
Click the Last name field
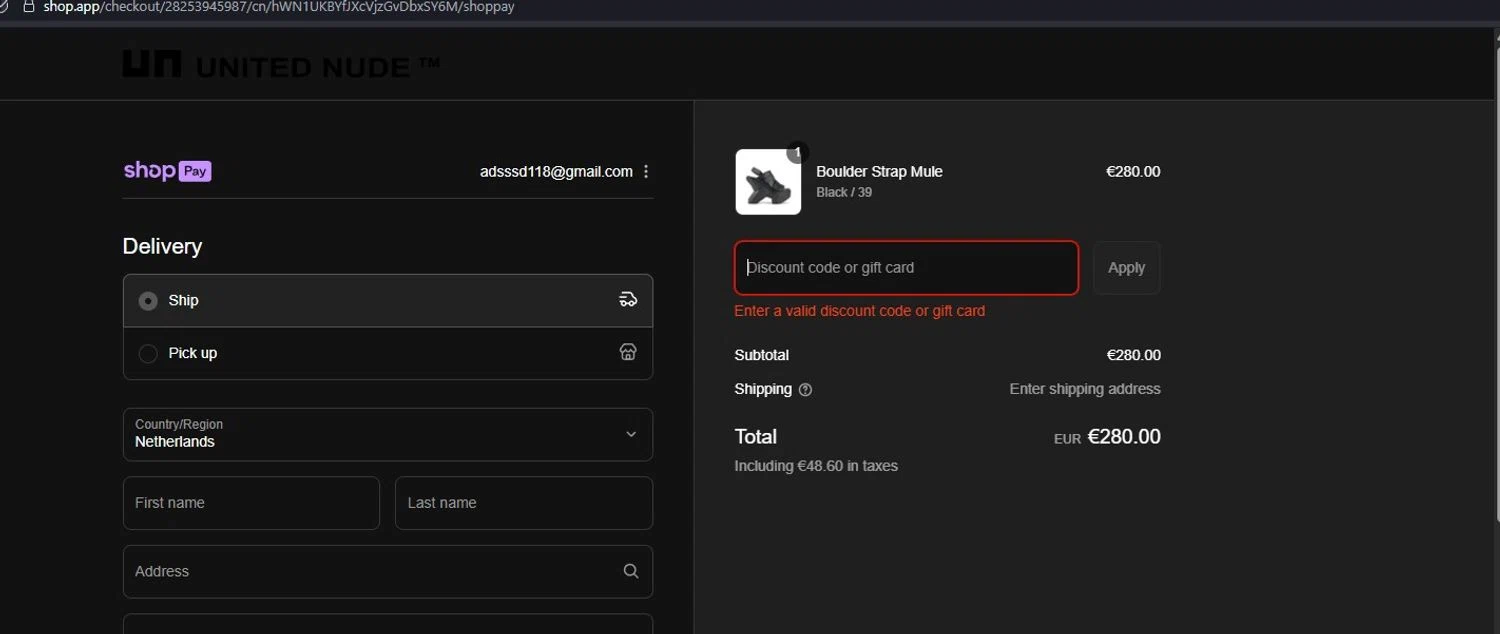tap(524, 503)
